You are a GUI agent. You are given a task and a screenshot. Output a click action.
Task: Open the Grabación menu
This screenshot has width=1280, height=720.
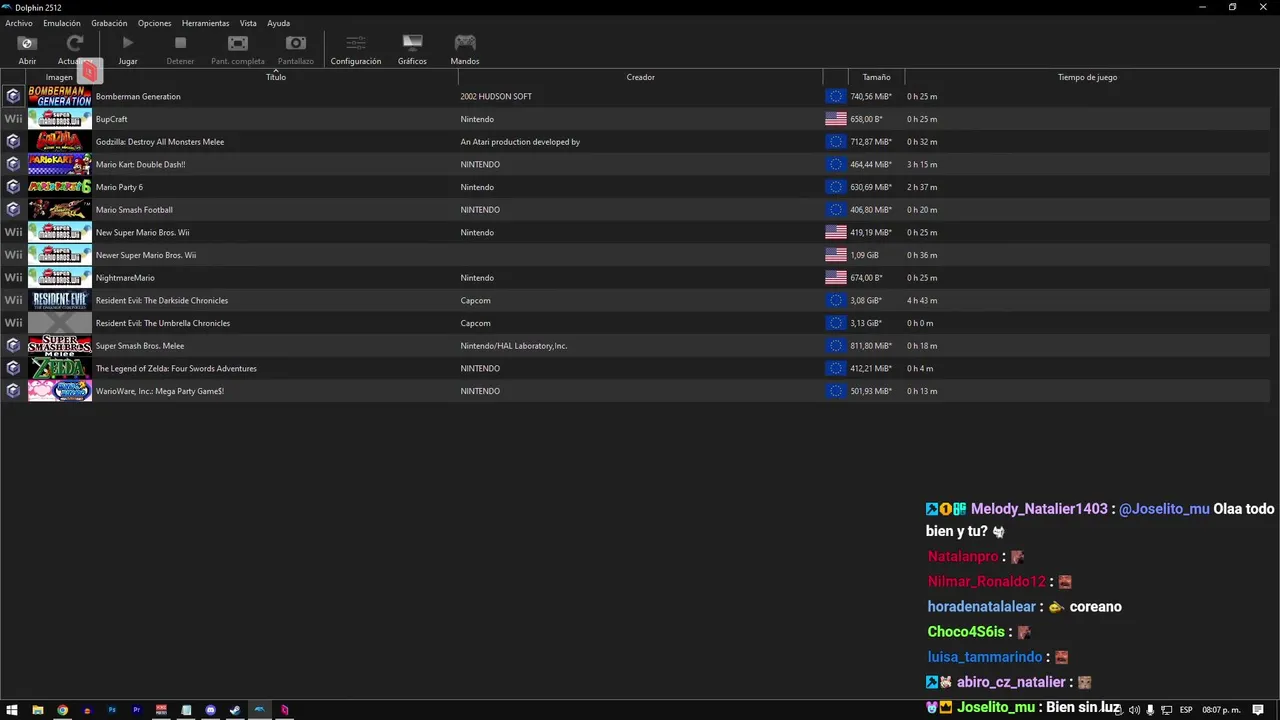pyautogui.click(x=109, y=23)
